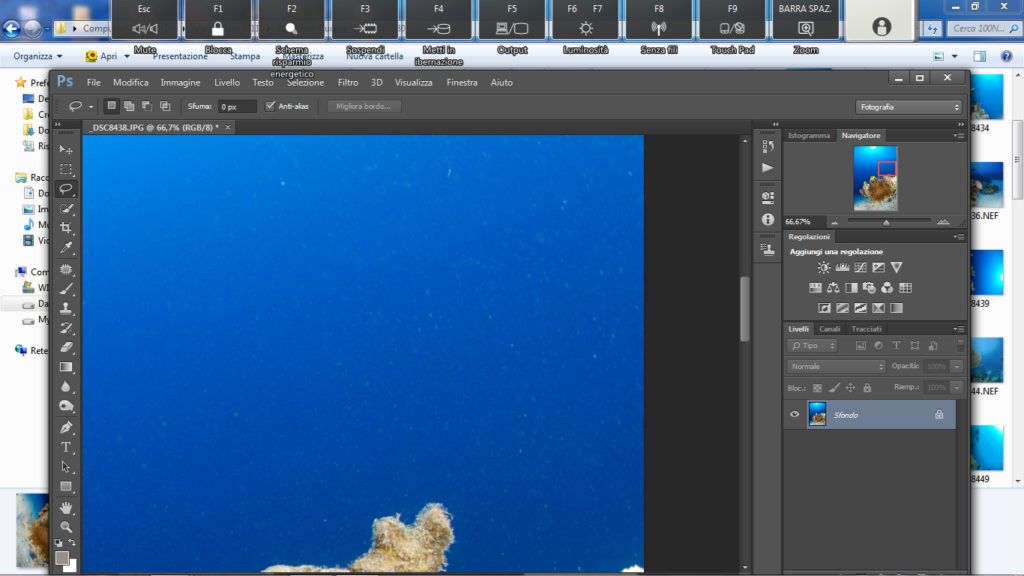Screen dimensions: 1024x576
Task: Pick the Eyedropper tool
Action: (66, 248)
